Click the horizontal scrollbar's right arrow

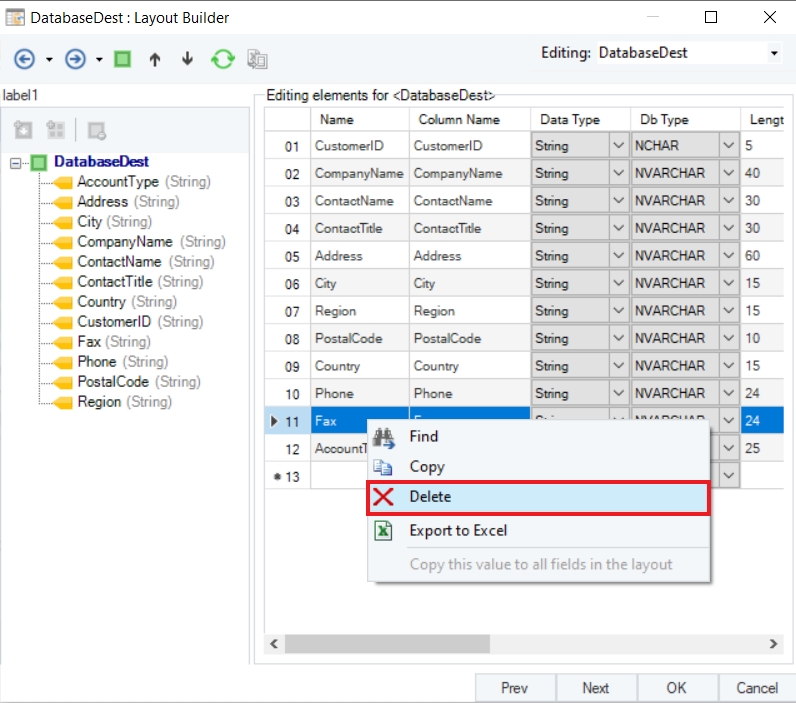click(x=773, y=643)
